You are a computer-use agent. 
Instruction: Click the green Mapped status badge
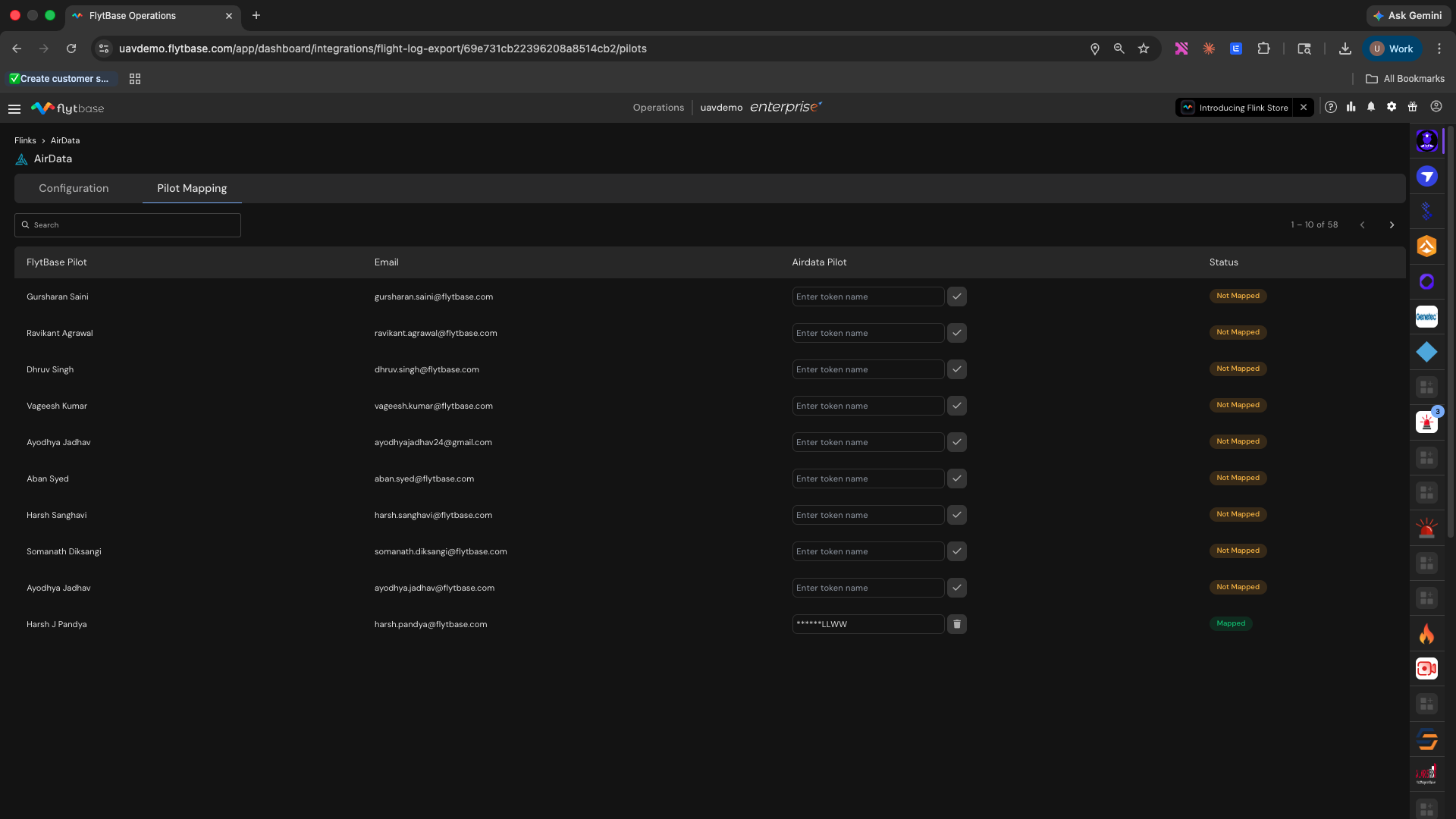coord(1231,623)
